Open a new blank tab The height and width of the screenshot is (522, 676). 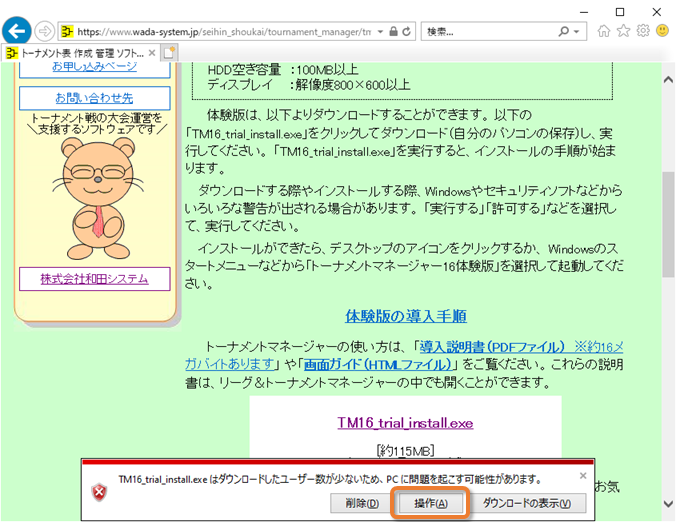point(170,52)
